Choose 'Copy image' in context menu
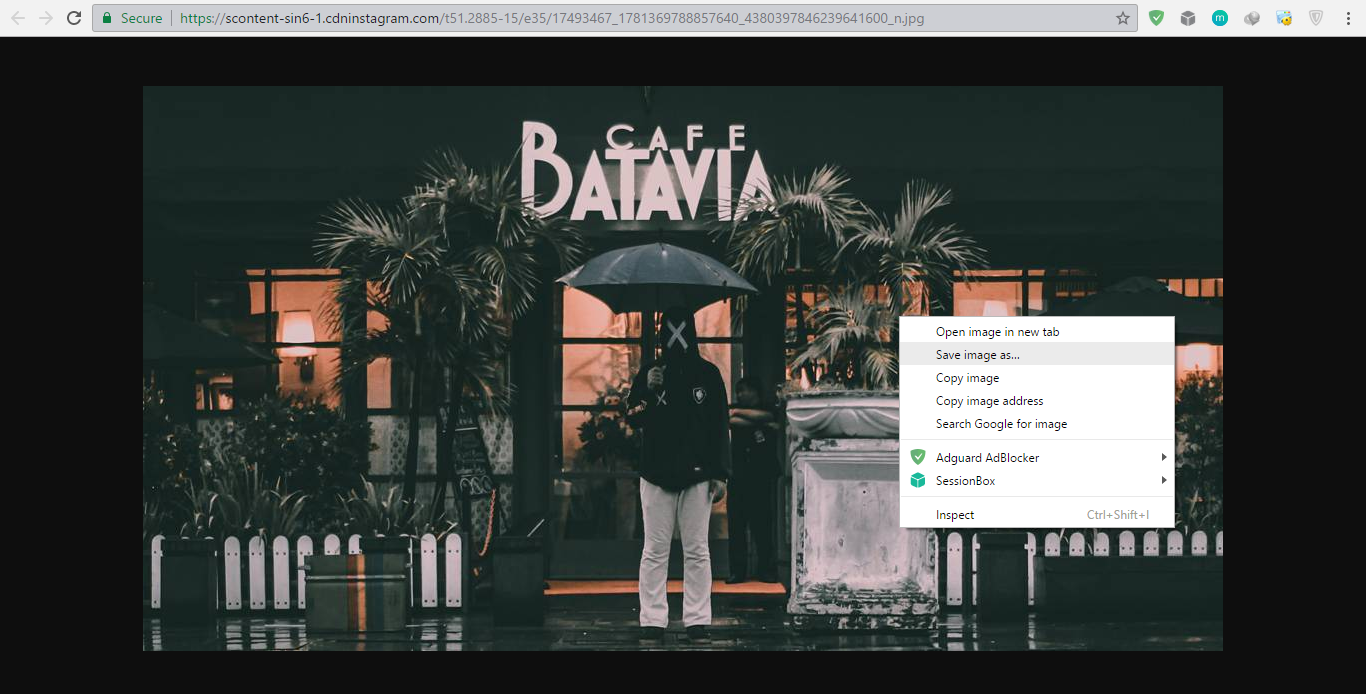The width and height of the screenshot is (1366, 694). 1037,377
